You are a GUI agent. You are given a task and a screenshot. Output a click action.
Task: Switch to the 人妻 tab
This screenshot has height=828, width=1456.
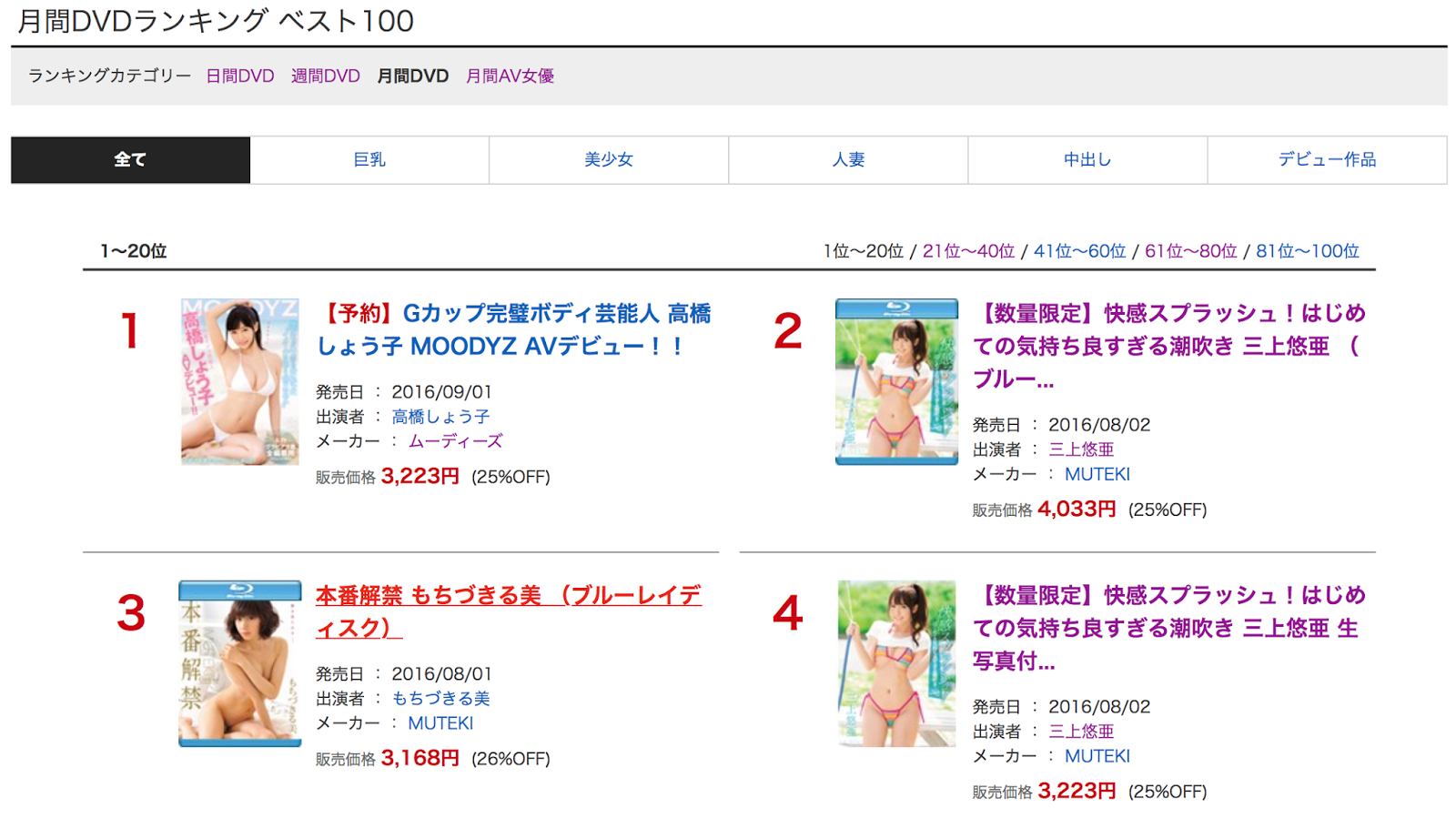848,160
